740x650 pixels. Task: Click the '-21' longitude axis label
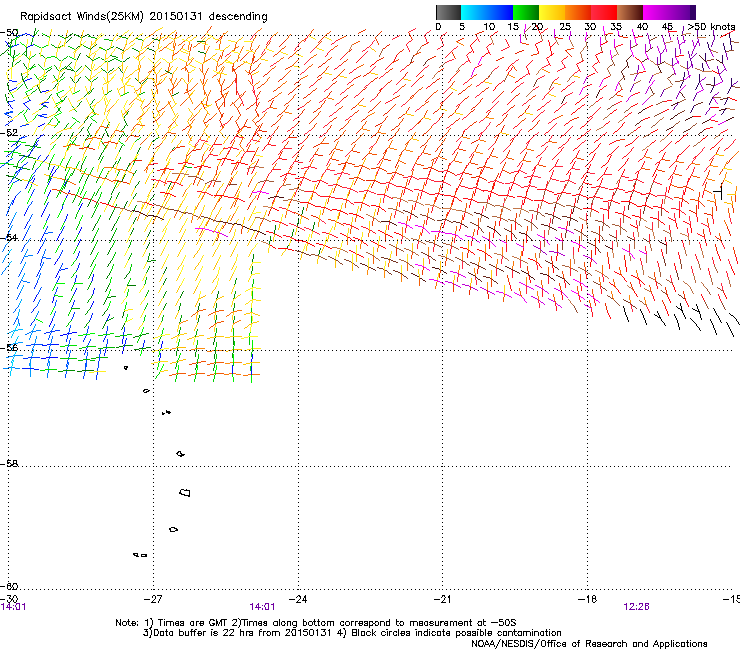tap(442, 599)
